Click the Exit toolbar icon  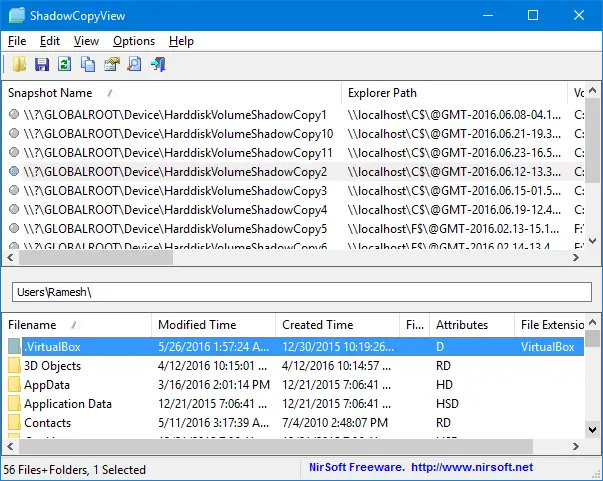tap(158, 64)
